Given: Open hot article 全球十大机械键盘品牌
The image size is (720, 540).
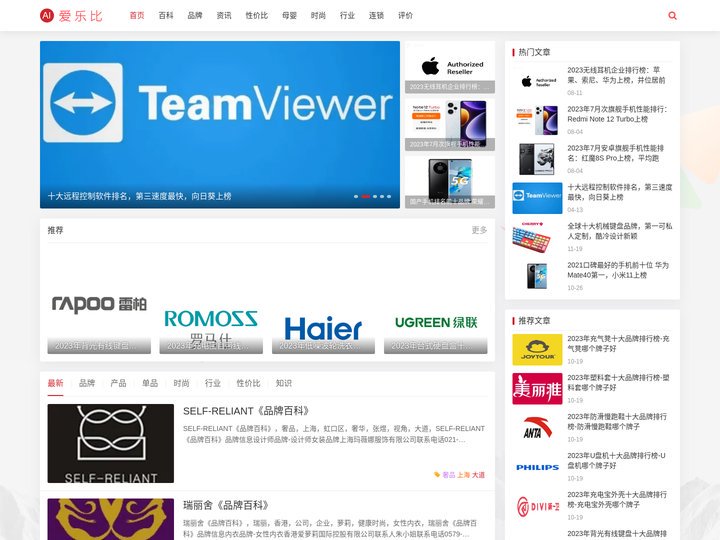Looking at the screenshot, I should [x=620, y=231].
